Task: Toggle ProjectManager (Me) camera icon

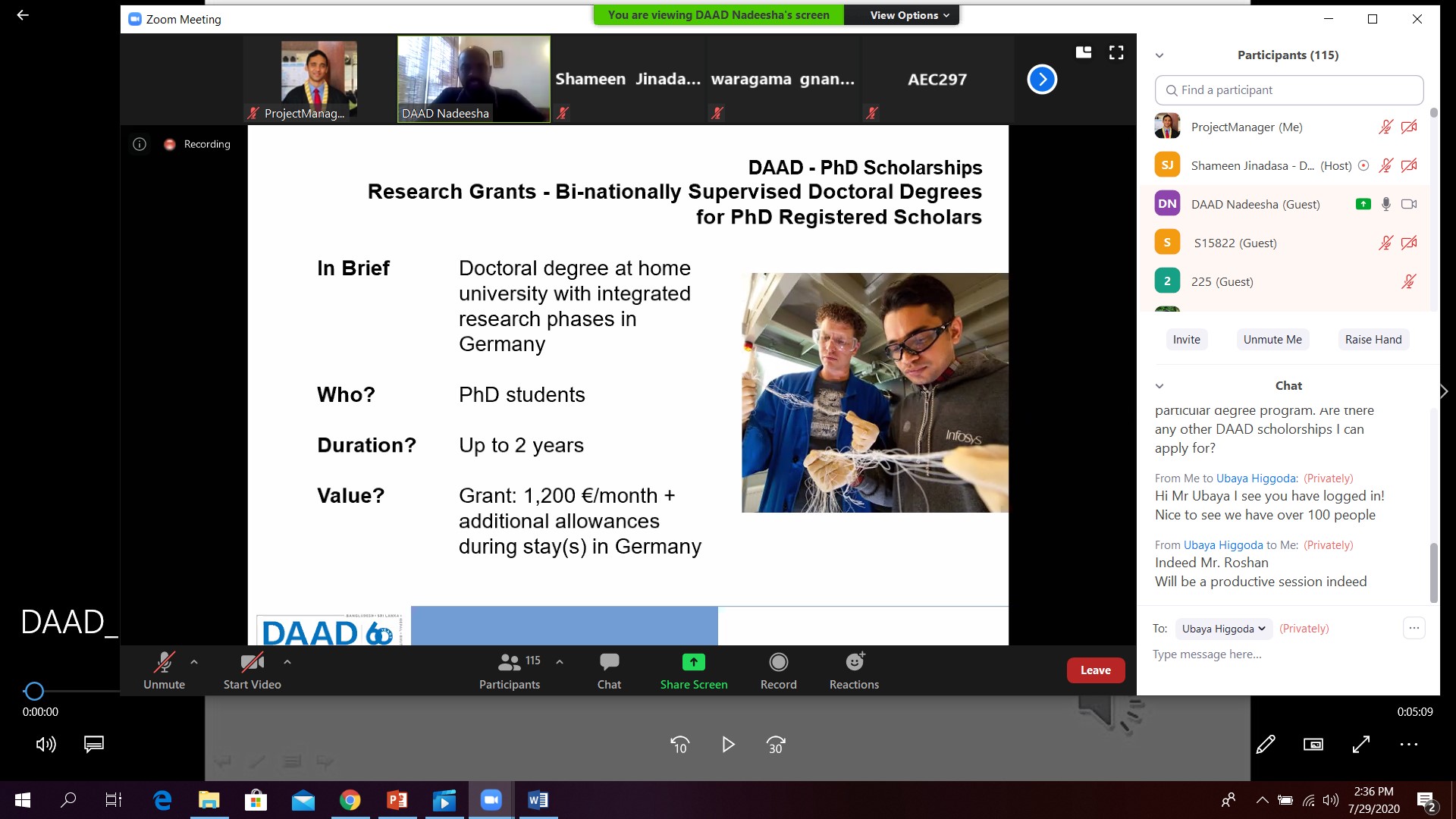Action: click(x=1409, y=127)
